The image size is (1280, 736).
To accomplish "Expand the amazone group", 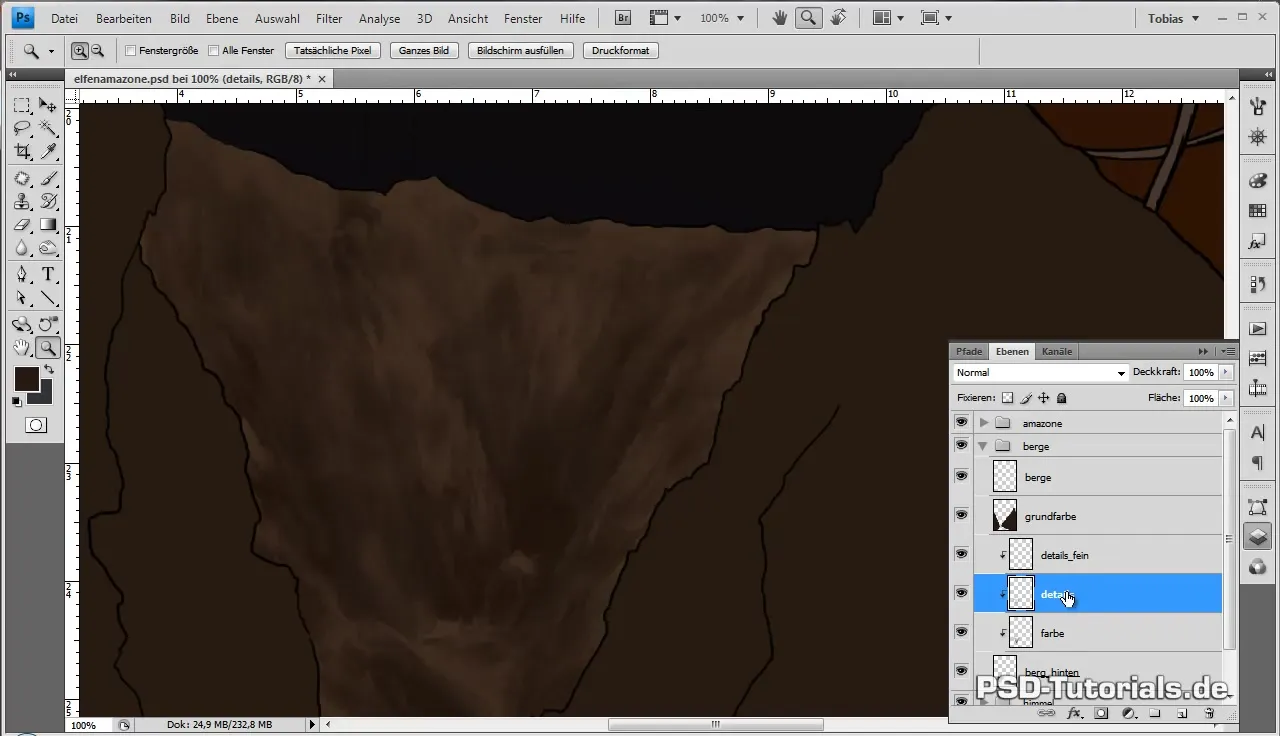I will click(x=983, y=423).
